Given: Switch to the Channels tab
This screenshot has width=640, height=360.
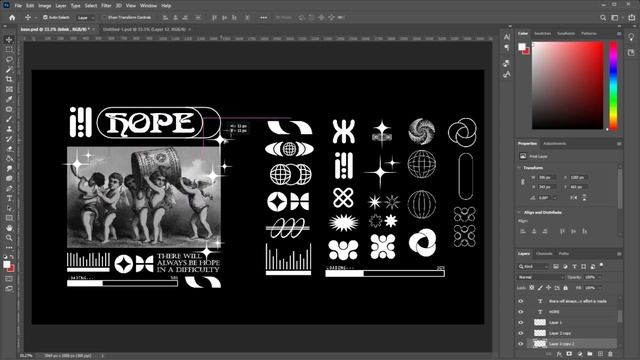Looking at the screenshot, I should pos(544,253).
